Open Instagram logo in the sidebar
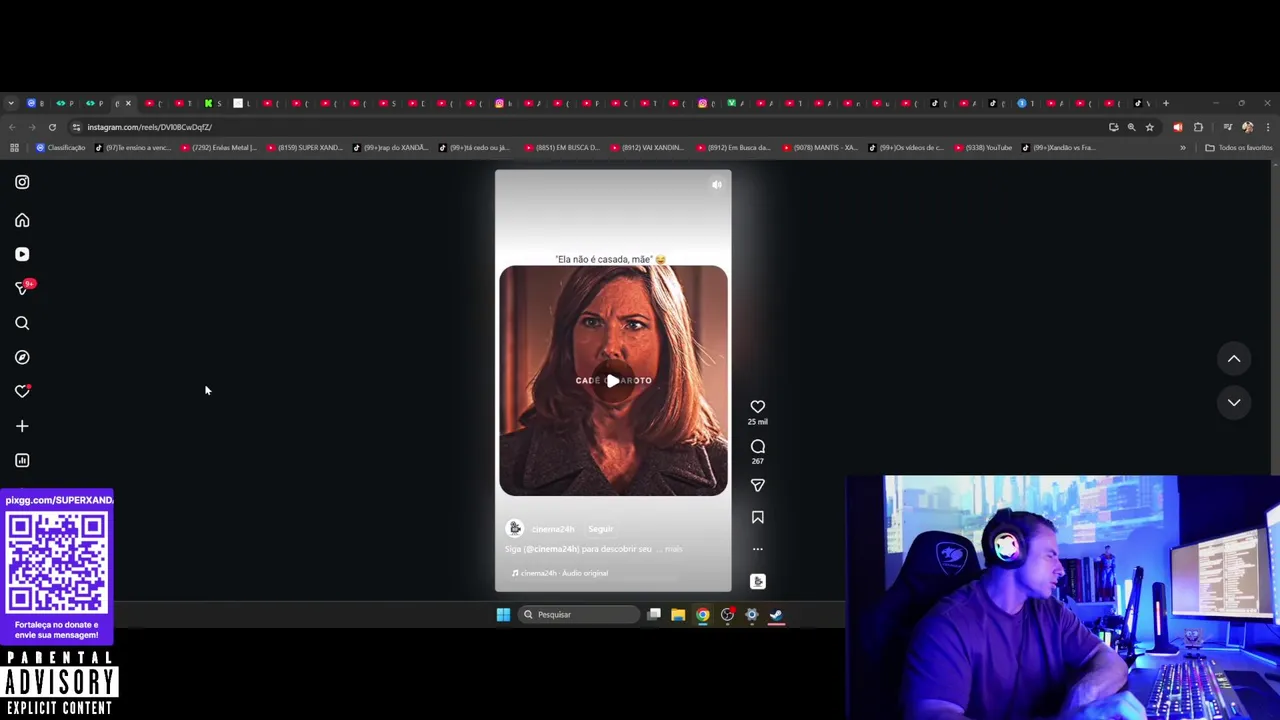Screen dimensions: 1280x720 (22, 182)
